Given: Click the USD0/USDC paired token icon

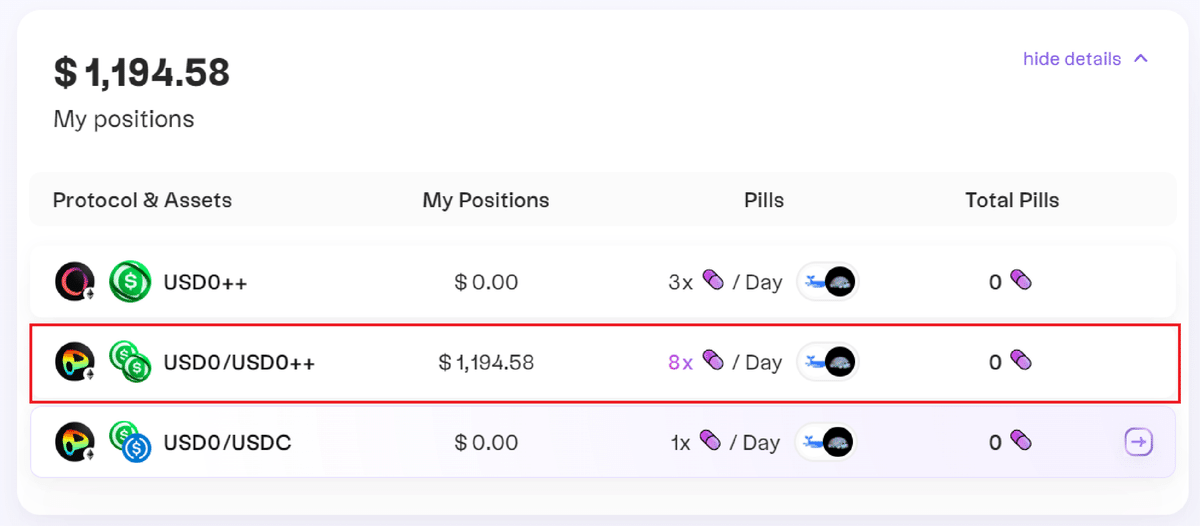Looking at the screenshot, I should 130,442.
